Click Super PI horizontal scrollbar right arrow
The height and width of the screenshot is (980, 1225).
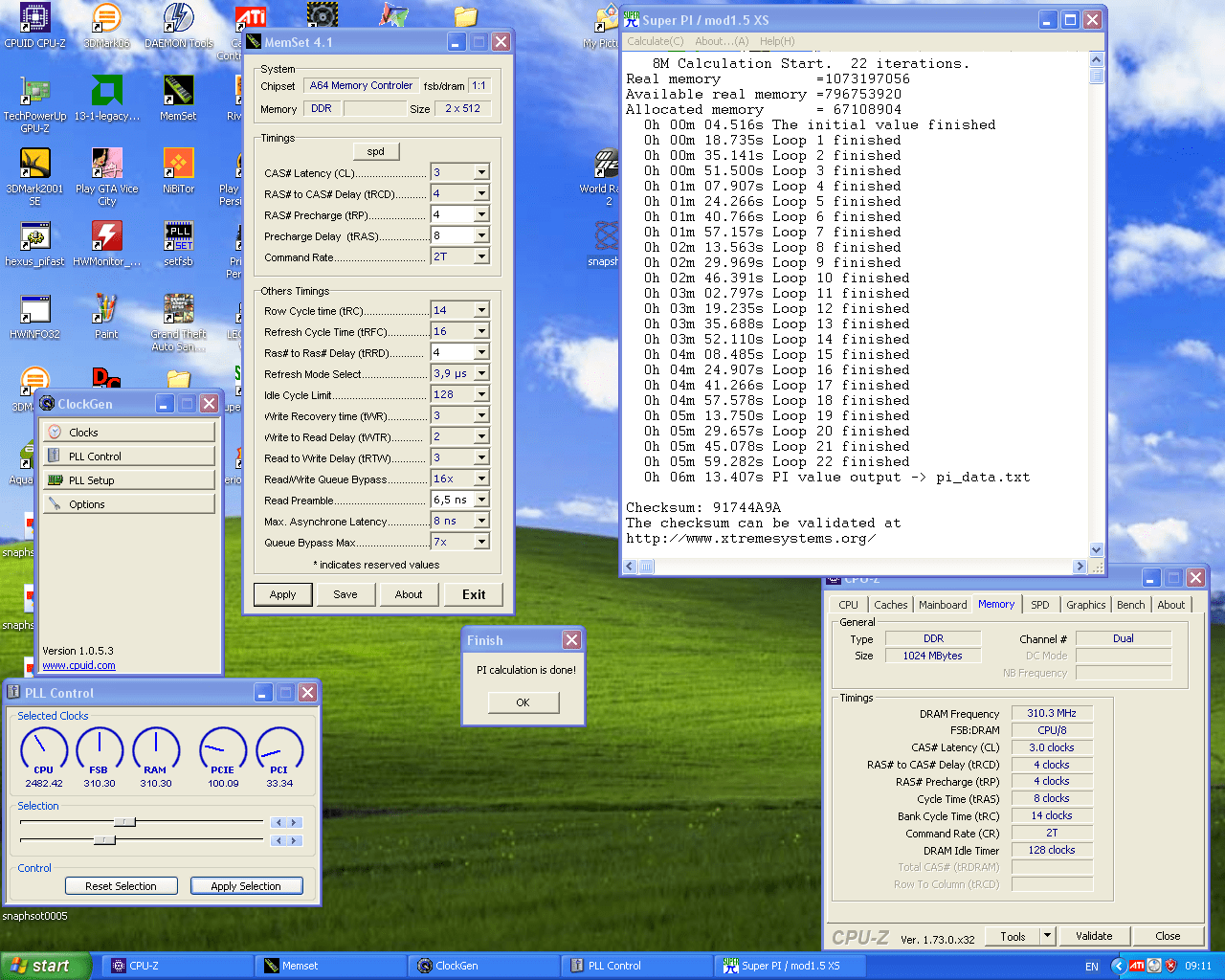[1080, 567]
